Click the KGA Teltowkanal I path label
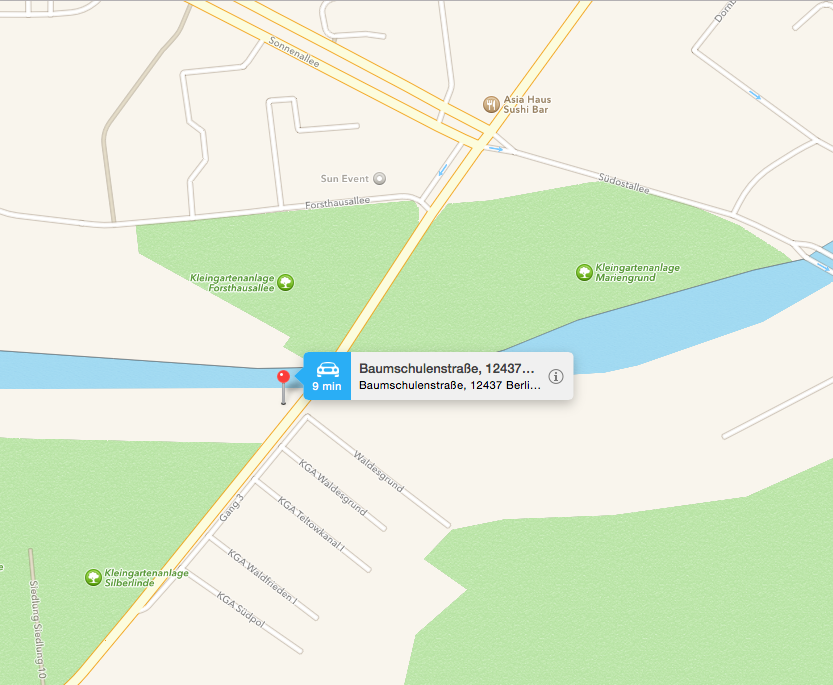 311,523
